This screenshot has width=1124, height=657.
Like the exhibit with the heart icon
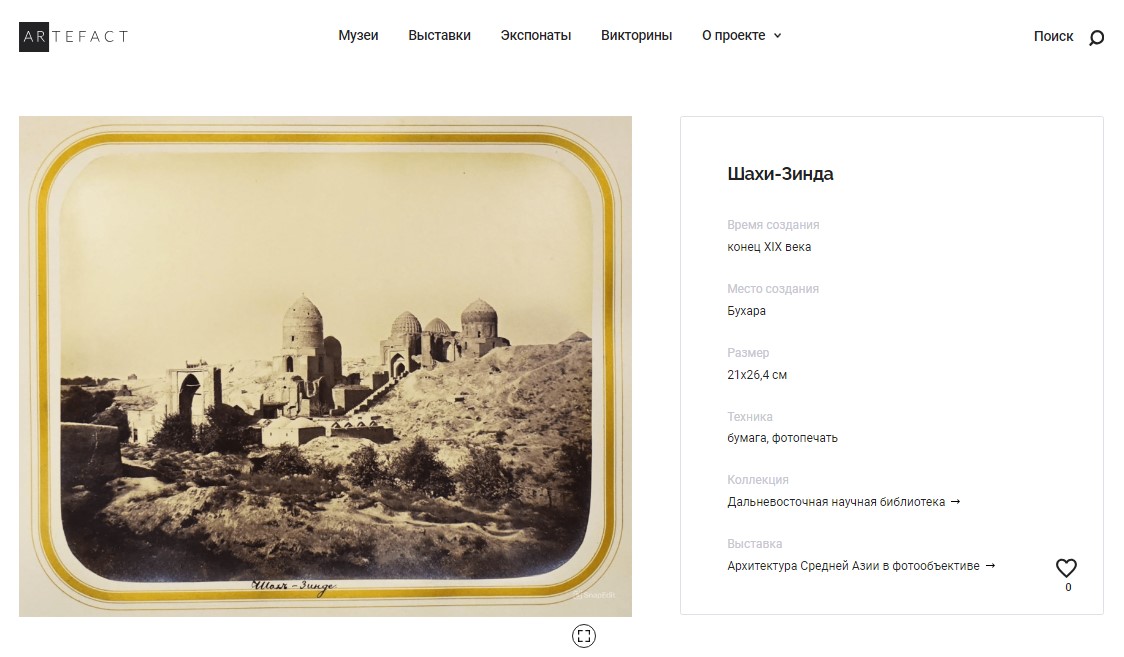[1067, 568]
